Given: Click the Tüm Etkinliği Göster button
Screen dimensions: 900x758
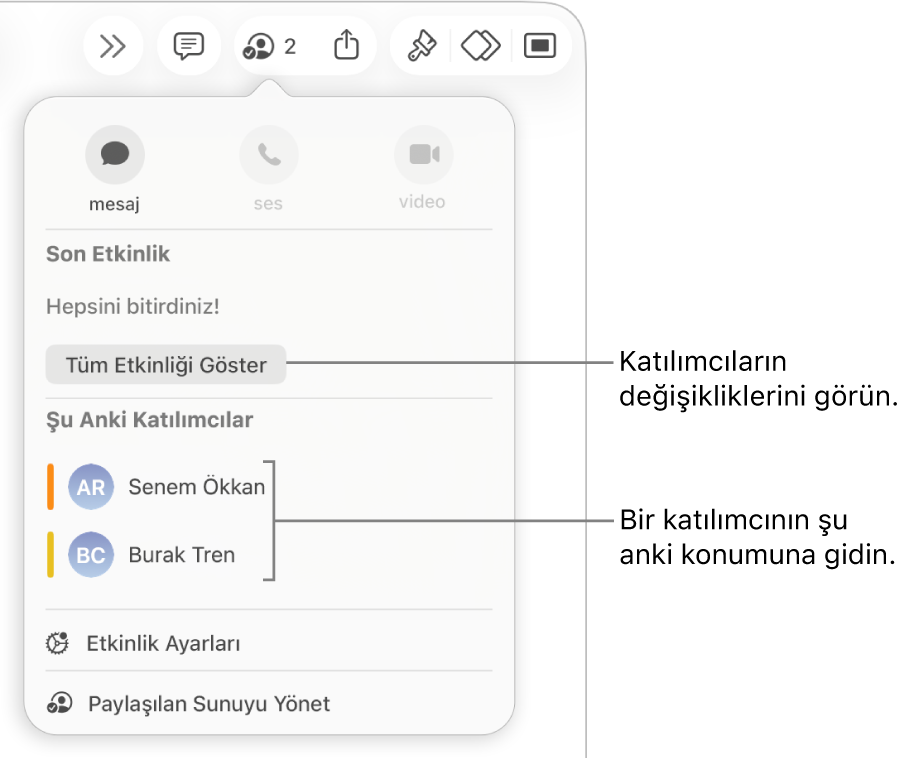Looking at the screenshot, I should point(166,364).
